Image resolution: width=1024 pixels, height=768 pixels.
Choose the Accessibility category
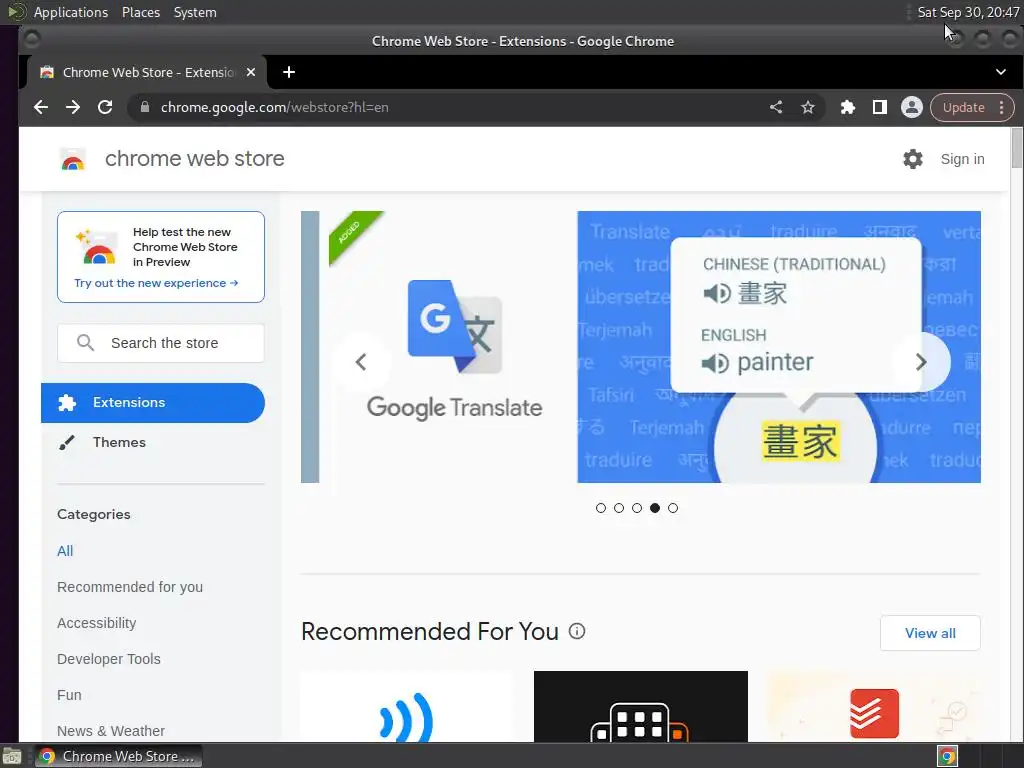tap(97, 622)
